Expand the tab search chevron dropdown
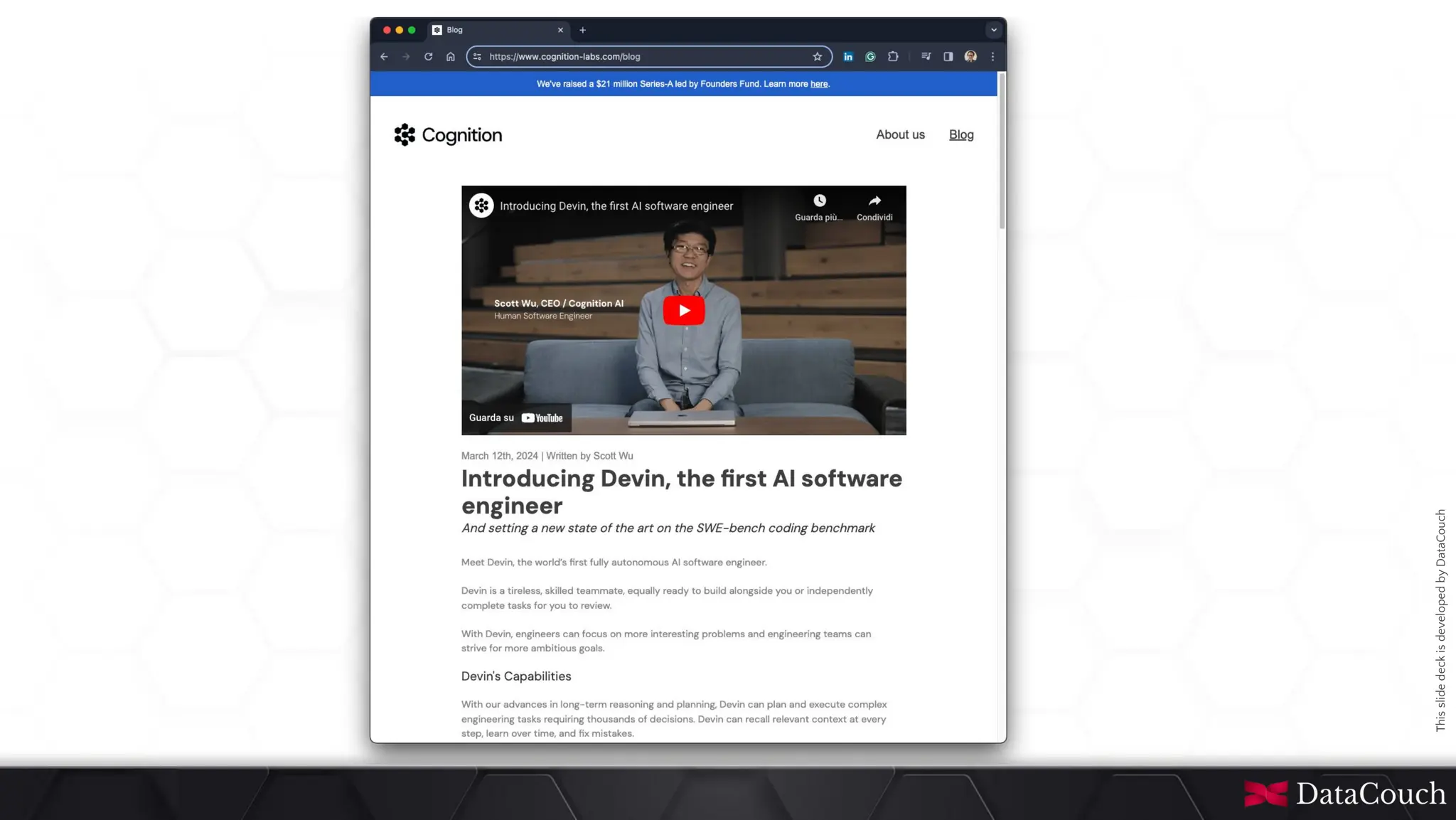 pyautogui.click(x=994, y=30)
